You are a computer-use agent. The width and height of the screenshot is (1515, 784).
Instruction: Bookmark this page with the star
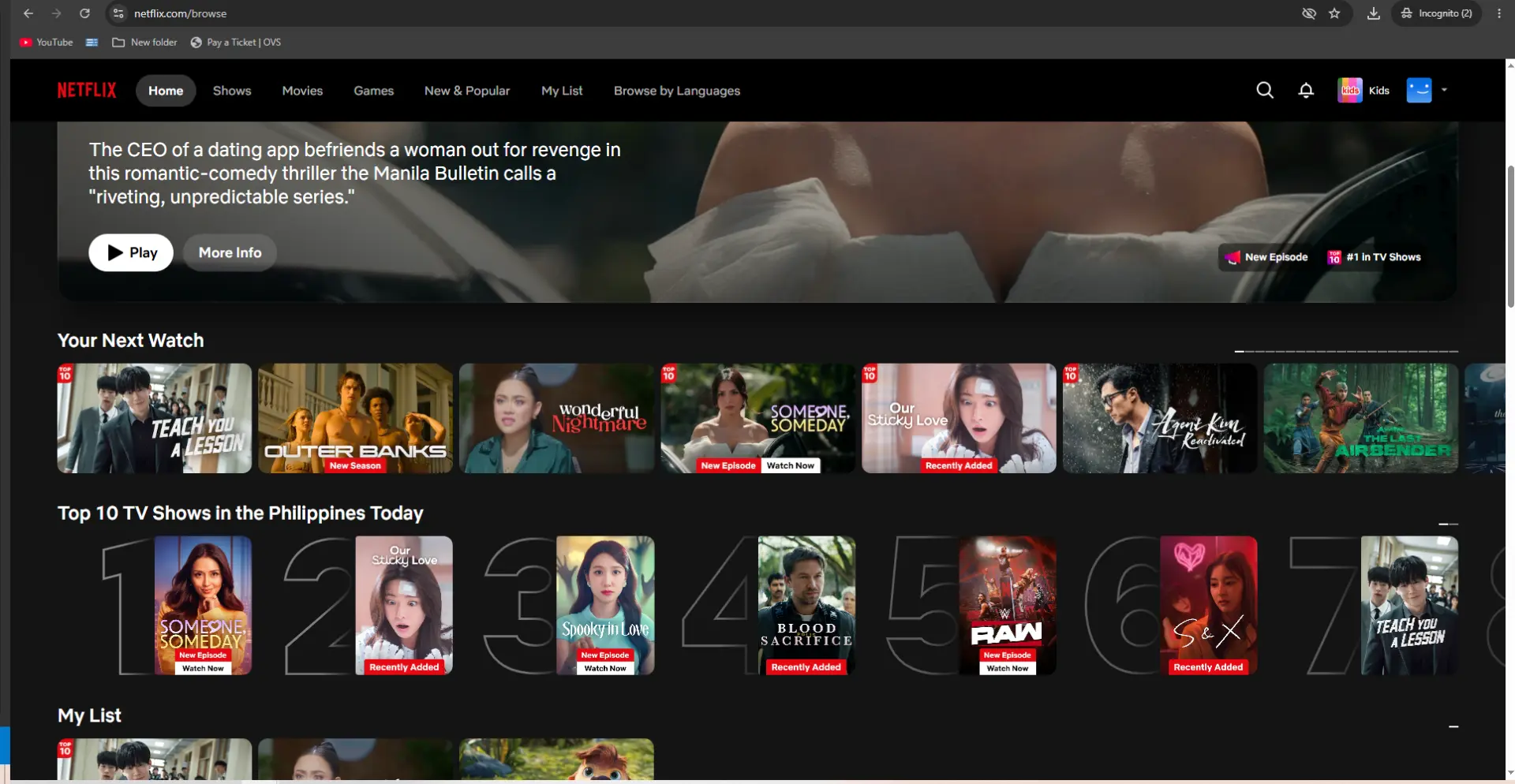coord(1334,13)
